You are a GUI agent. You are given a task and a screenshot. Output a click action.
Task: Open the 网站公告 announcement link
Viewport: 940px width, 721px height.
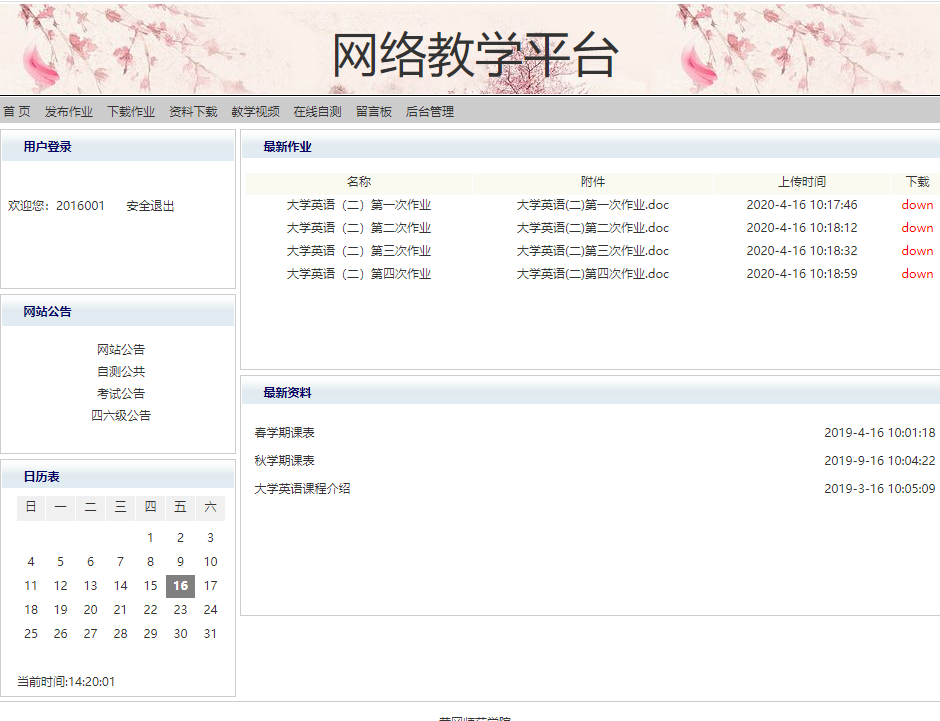coord(121,350)
